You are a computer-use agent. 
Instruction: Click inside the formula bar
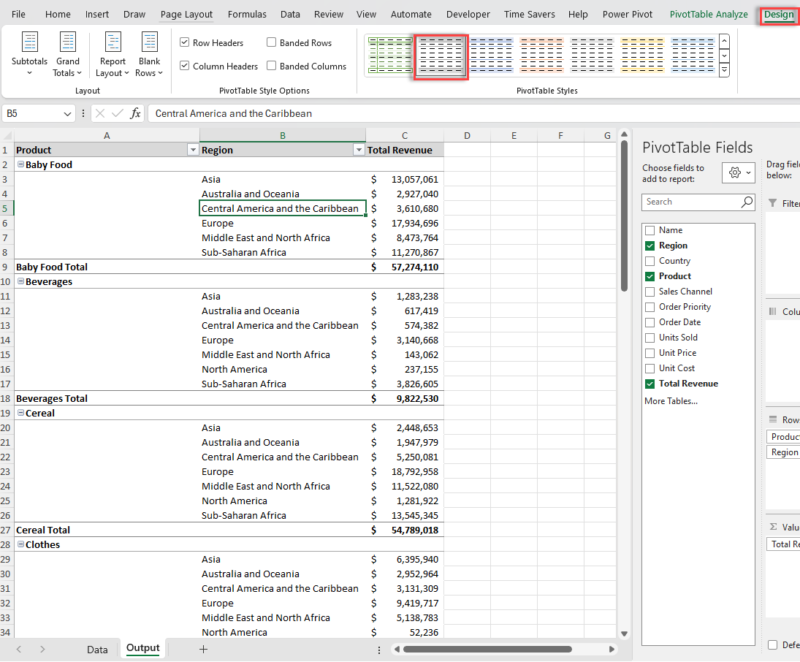pos(300,115)
